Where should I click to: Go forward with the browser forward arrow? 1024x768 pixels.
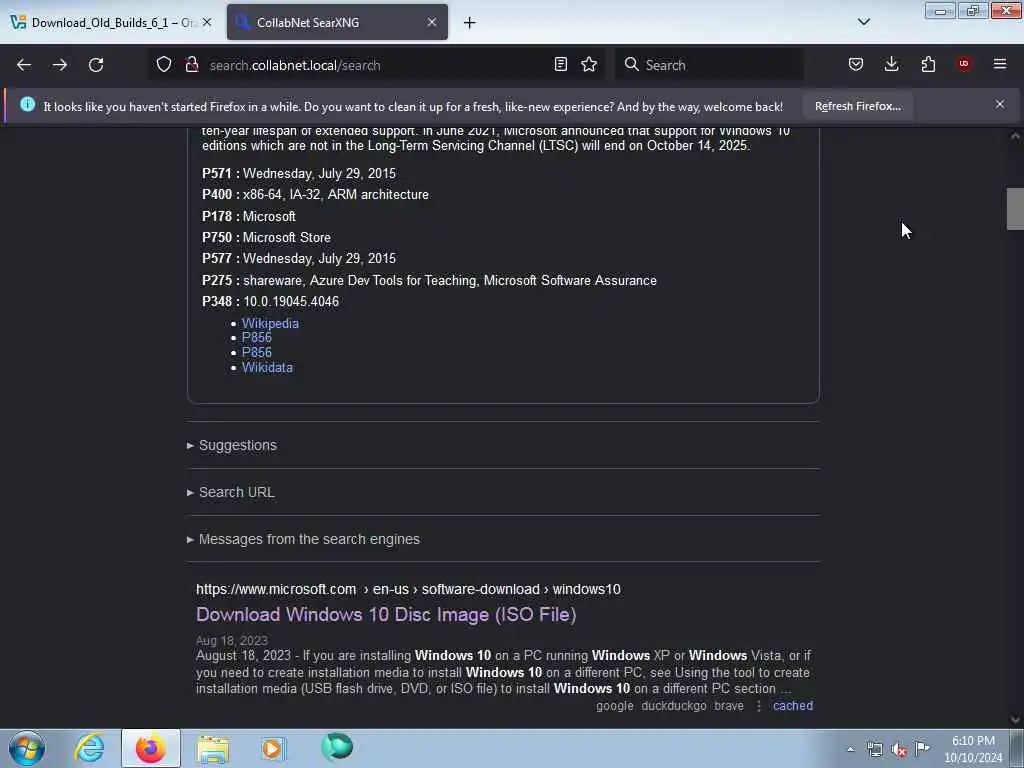(60, 65)
